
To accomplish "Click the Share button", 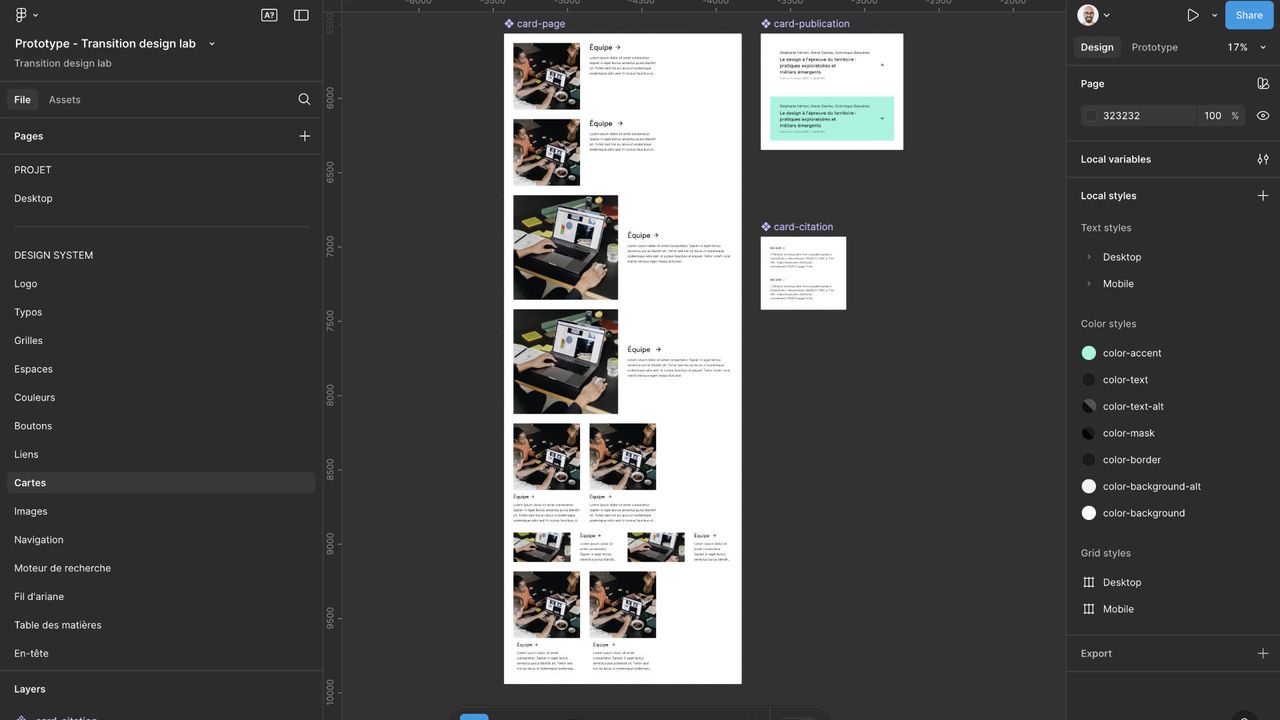I will tap(1249, 15).
